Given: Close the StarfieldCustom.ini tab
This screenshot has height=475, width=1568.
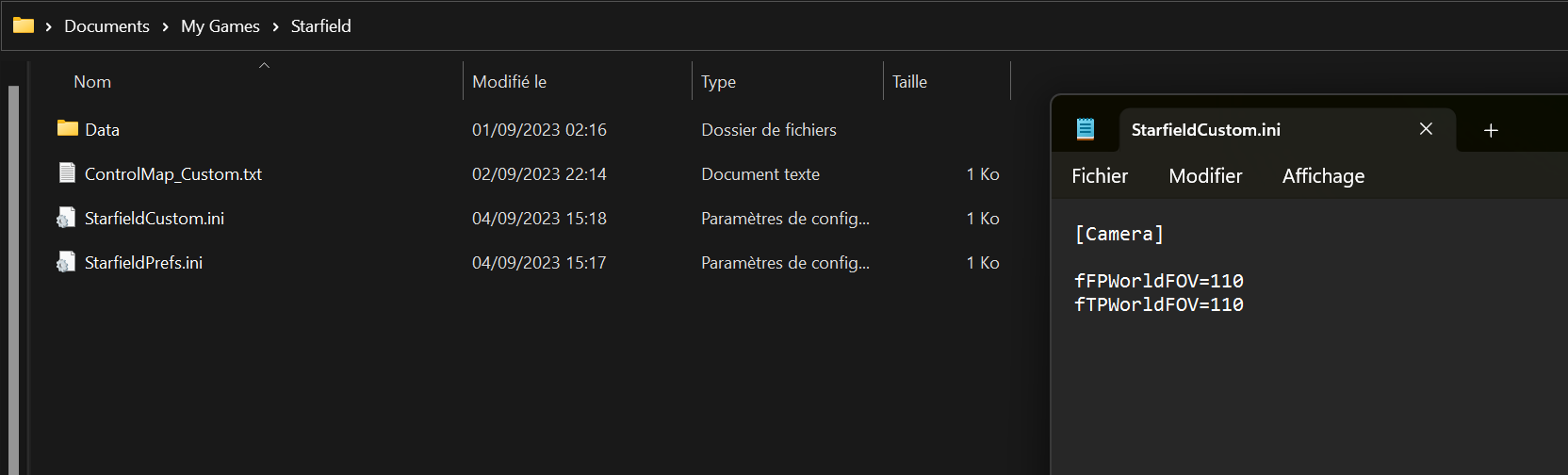Looking at the screenshot, I should [1426, 129].
